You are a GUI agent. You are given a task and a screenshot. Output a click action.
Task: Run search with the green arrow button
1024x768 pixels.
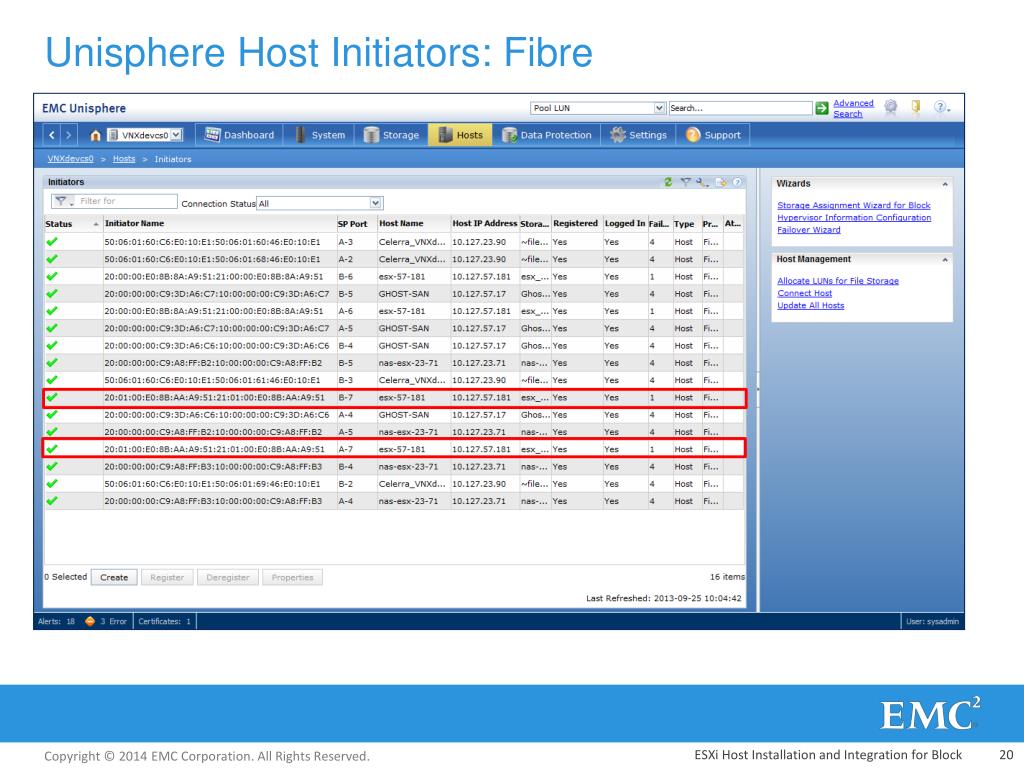tap(822, 108)
